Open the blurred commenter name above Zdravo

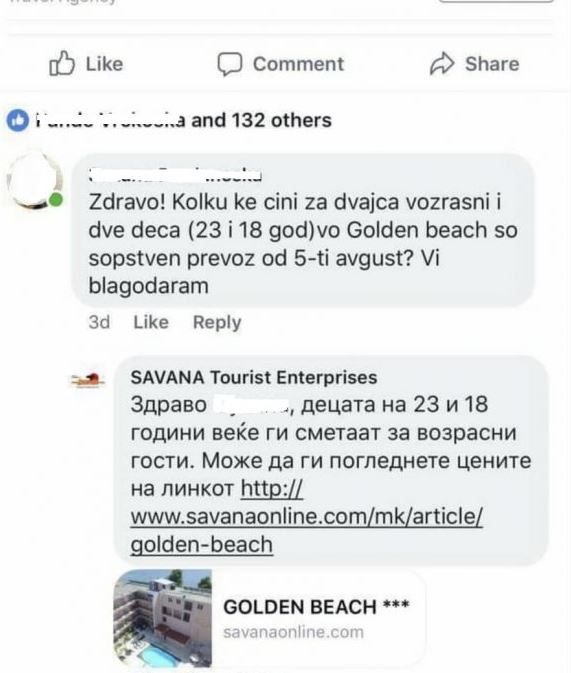pos(175,175)
